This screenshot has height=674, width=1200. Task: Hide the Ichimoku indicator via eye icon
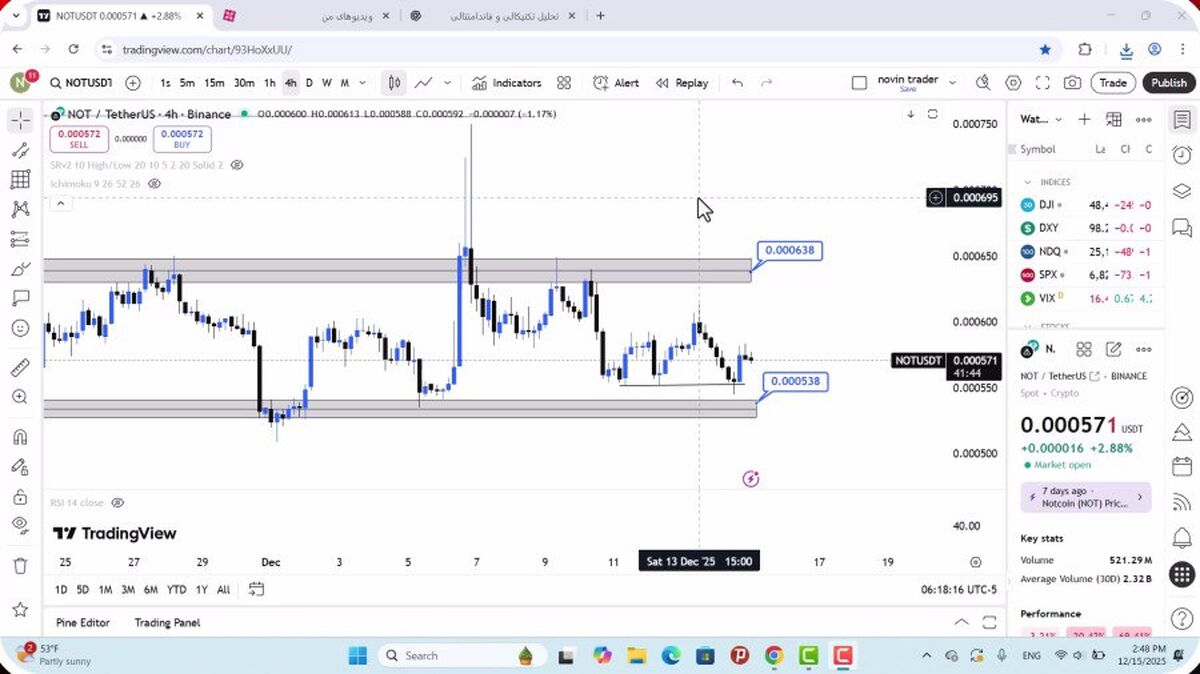(x=154, y=184)
